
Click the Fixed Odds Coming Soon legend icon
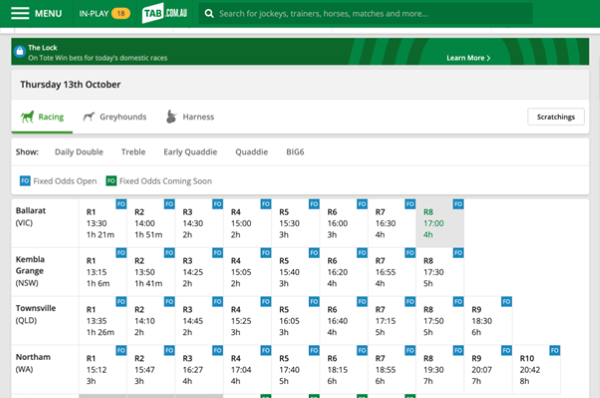[x=111, y=181]
